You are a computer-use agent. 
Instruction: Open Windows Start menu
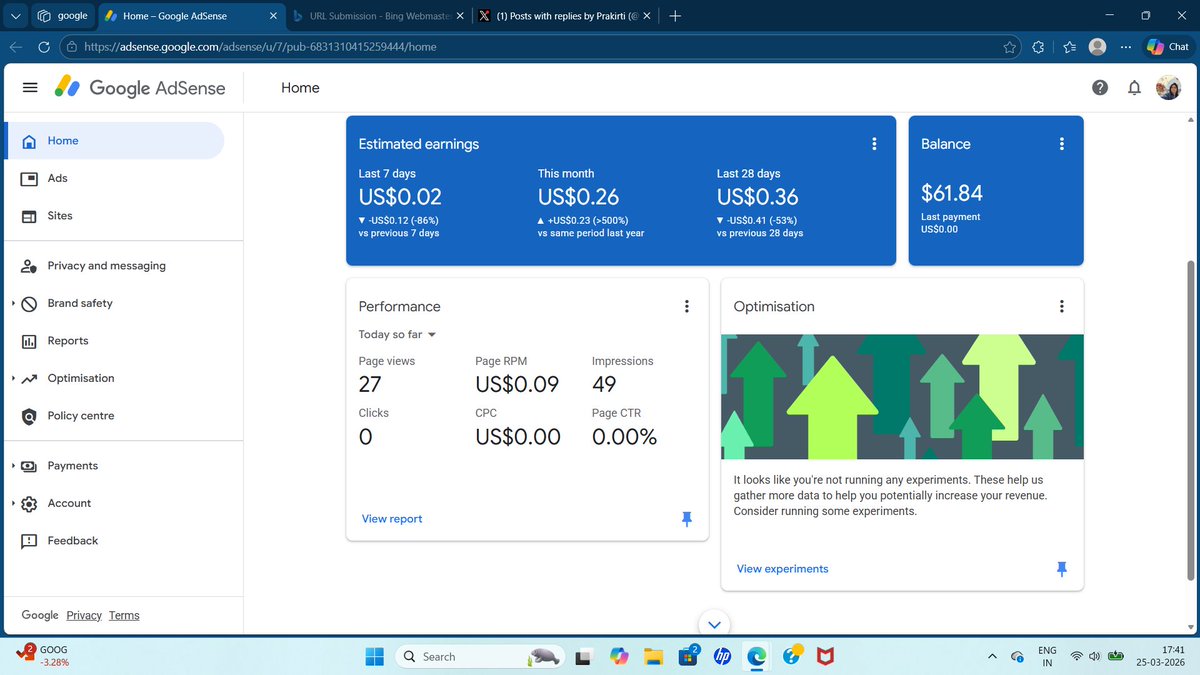(374, 657)
